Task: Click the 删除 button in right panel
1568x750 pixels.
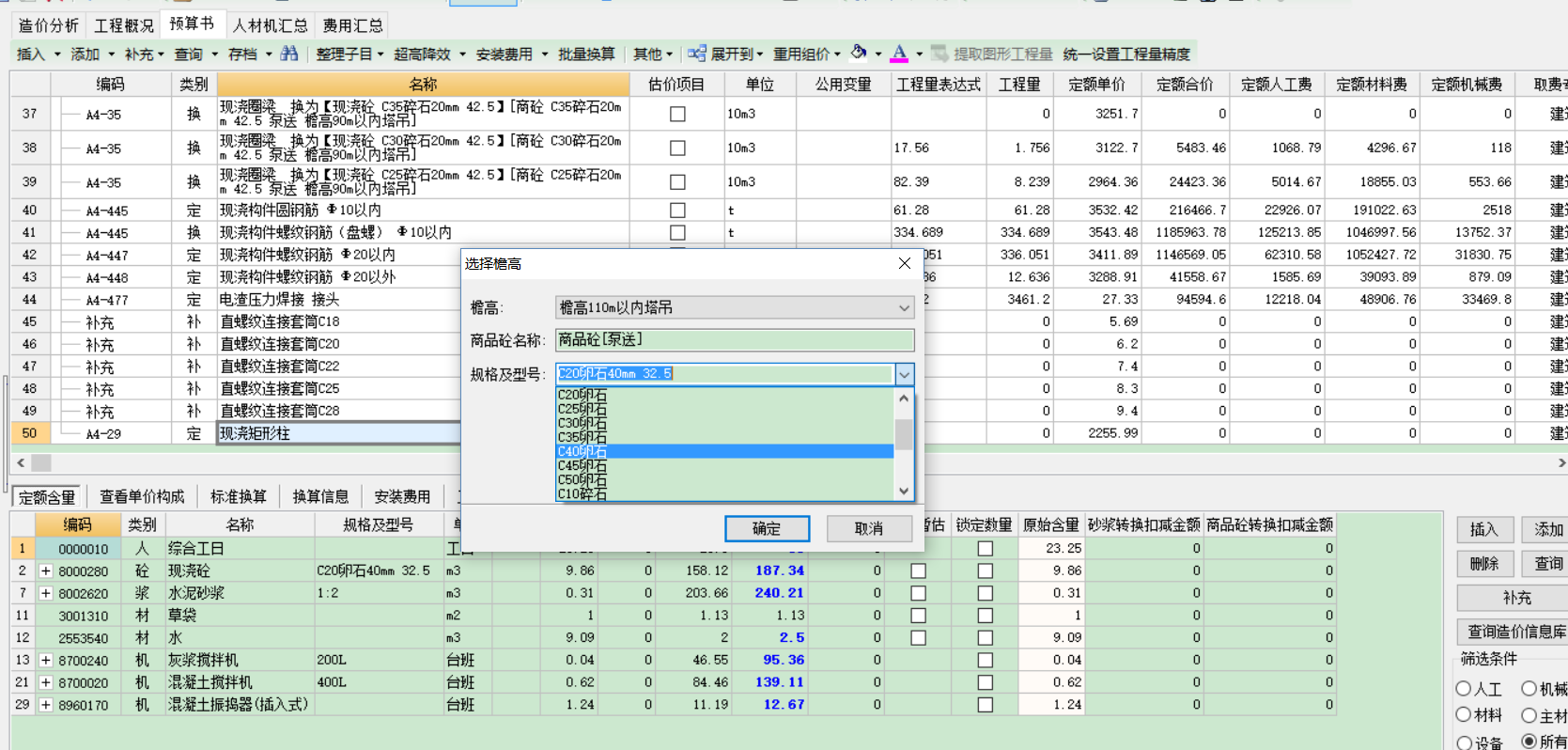Action: (x=1484, y=563)
